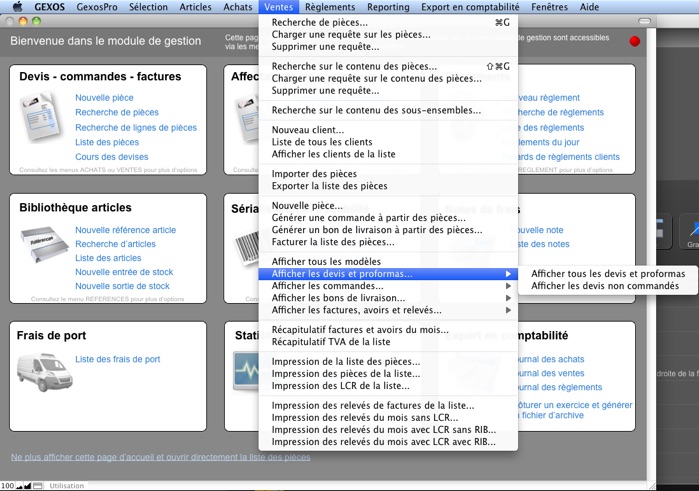Choose Recherche sur le contenu des pièces...
The width and height of the screenshot is (699, 491).
[x=388, y=66]
